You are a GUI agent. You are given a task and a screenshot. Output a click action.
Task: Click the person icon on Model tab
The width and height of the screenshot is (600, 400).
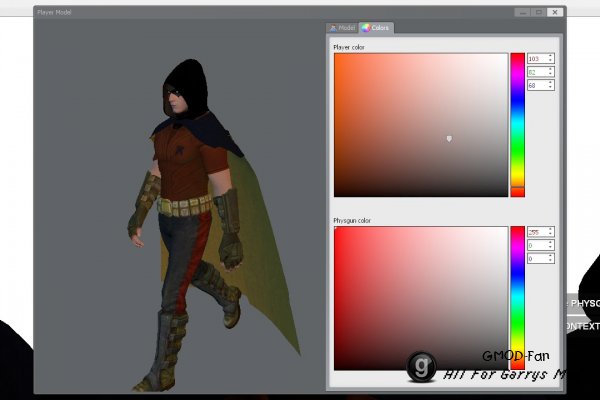(x=333, y=28)
